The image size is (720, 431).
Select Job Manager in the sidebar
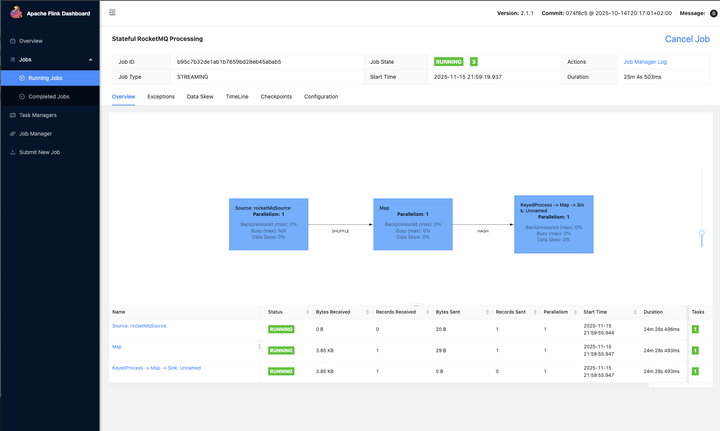click(x=50, y=134)
